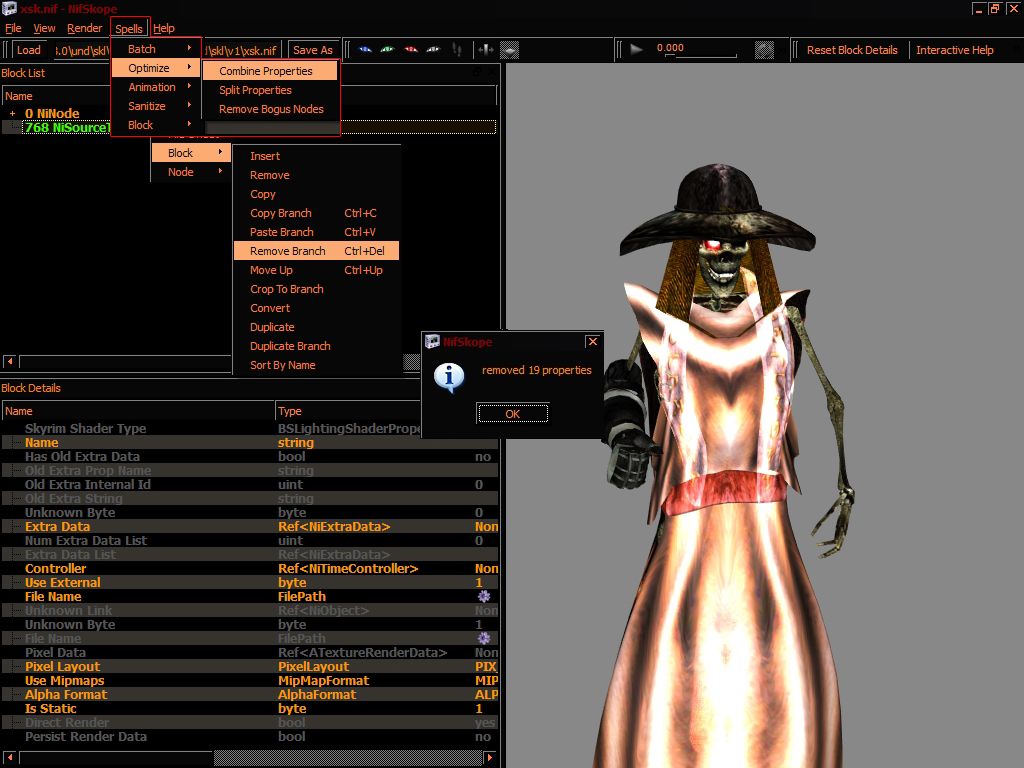The width and height of the screenshot is (1024, 768).
Task: Select Crop To Branch menu entry
Action: pyautogui.click(x=316, y=289)
